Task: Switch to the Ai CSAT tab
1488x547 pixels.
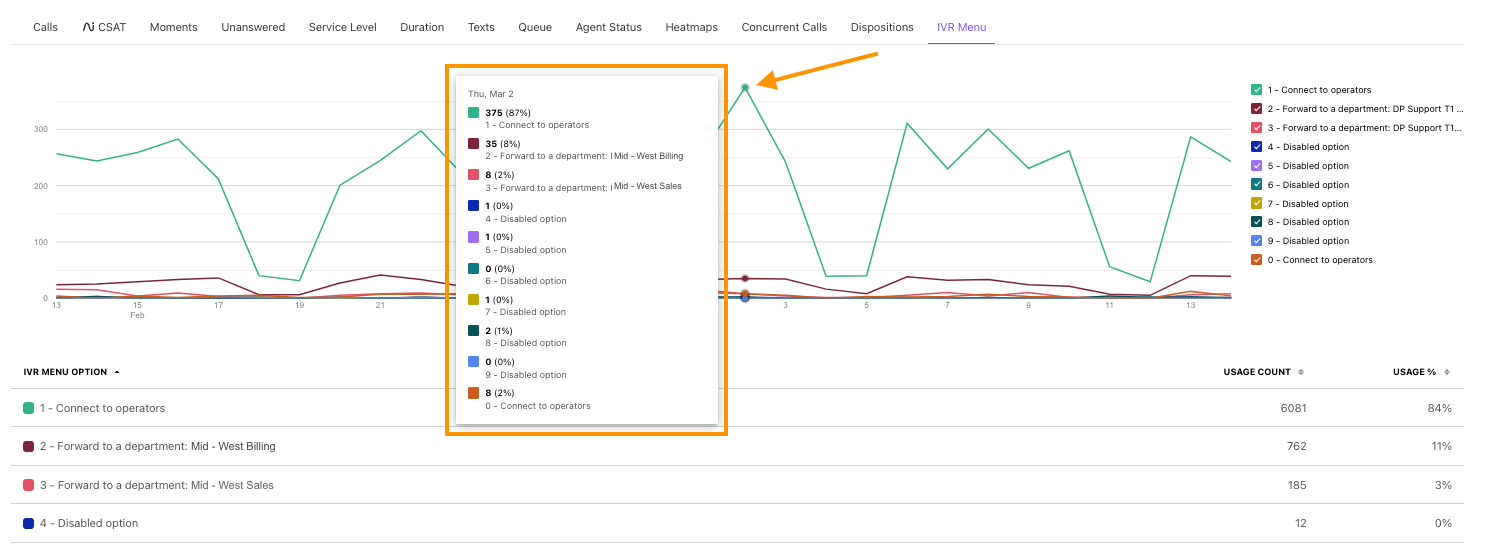Action: click(104, 27)
